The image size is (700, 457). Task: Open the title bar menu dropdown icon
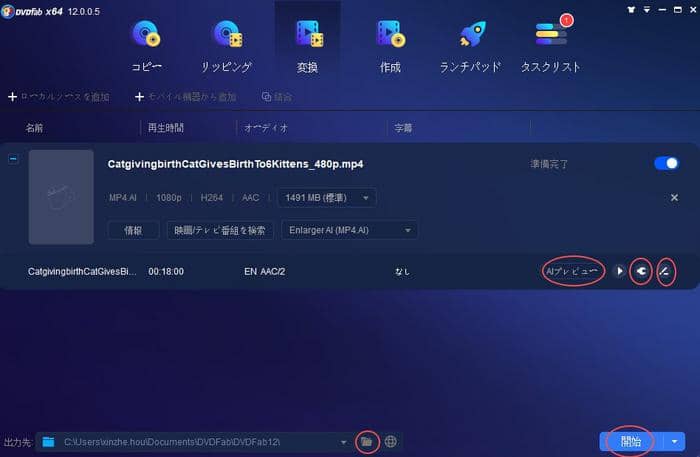pos(646,9)
